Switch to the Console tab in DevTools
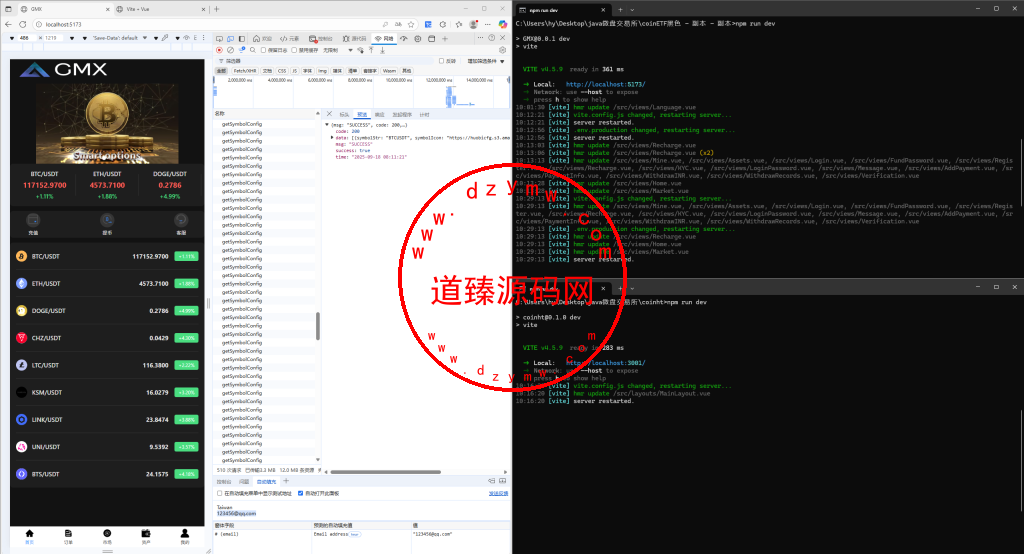This screenshot has height=554, width=1024. [321, 39]
